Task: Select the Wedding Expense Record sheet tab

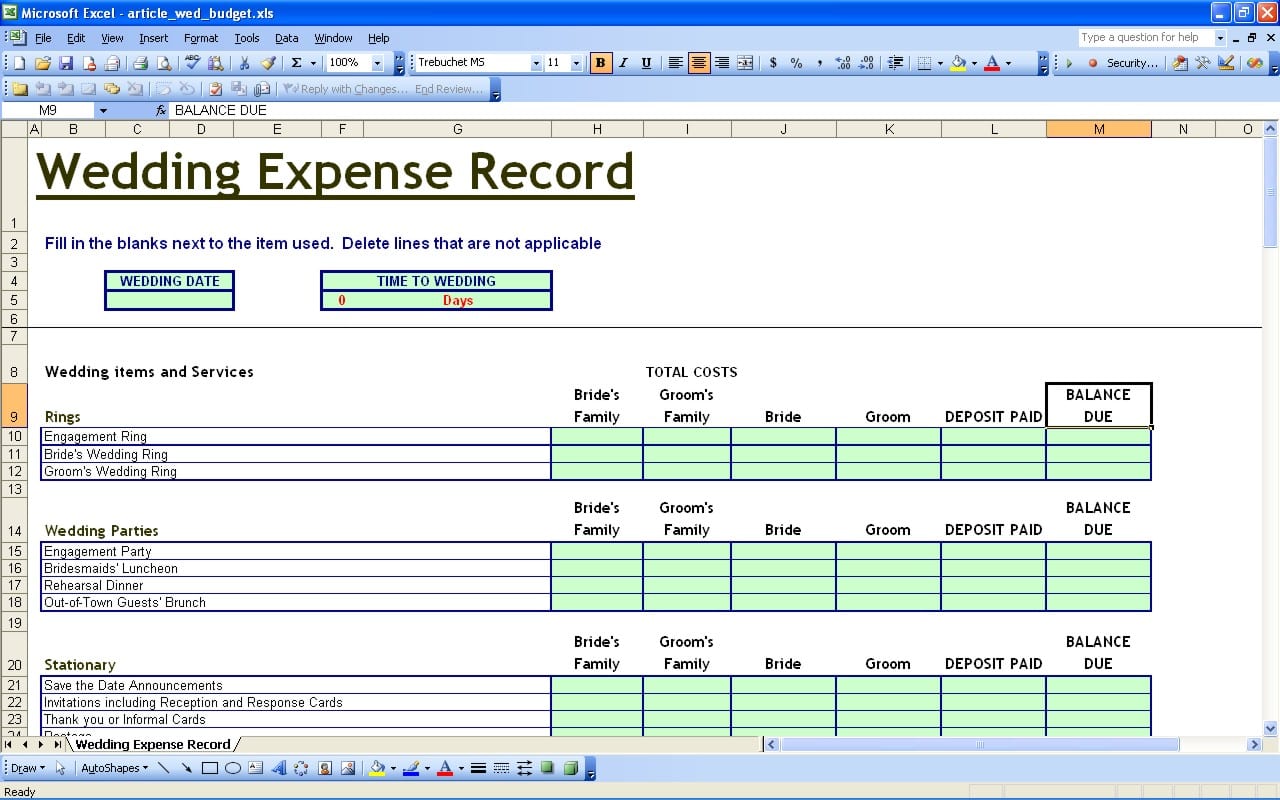Action: click(x=155, y=744)
